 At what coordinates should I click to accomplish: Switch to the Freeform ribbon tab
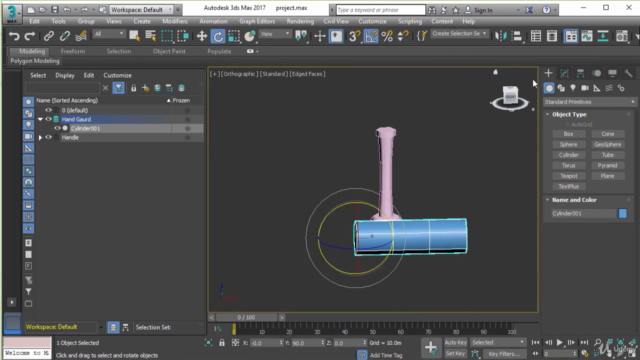[73, 51]
